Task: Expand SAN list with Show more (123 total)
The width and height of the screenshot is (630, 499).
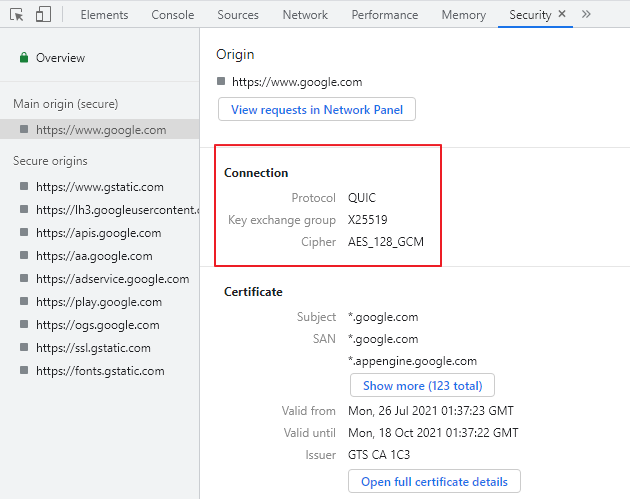Action: point(422,385)
